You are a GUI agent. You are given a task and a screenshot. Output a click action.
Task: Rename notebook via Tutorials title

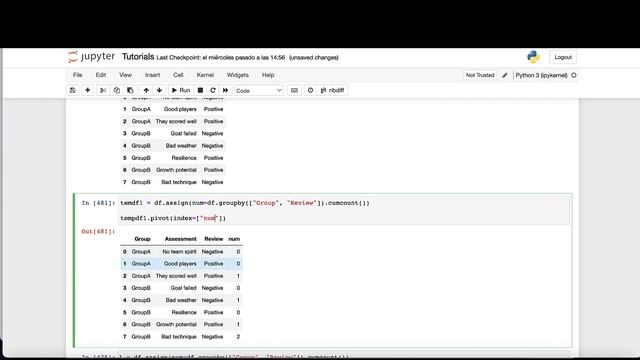click(x=138, y=57)
